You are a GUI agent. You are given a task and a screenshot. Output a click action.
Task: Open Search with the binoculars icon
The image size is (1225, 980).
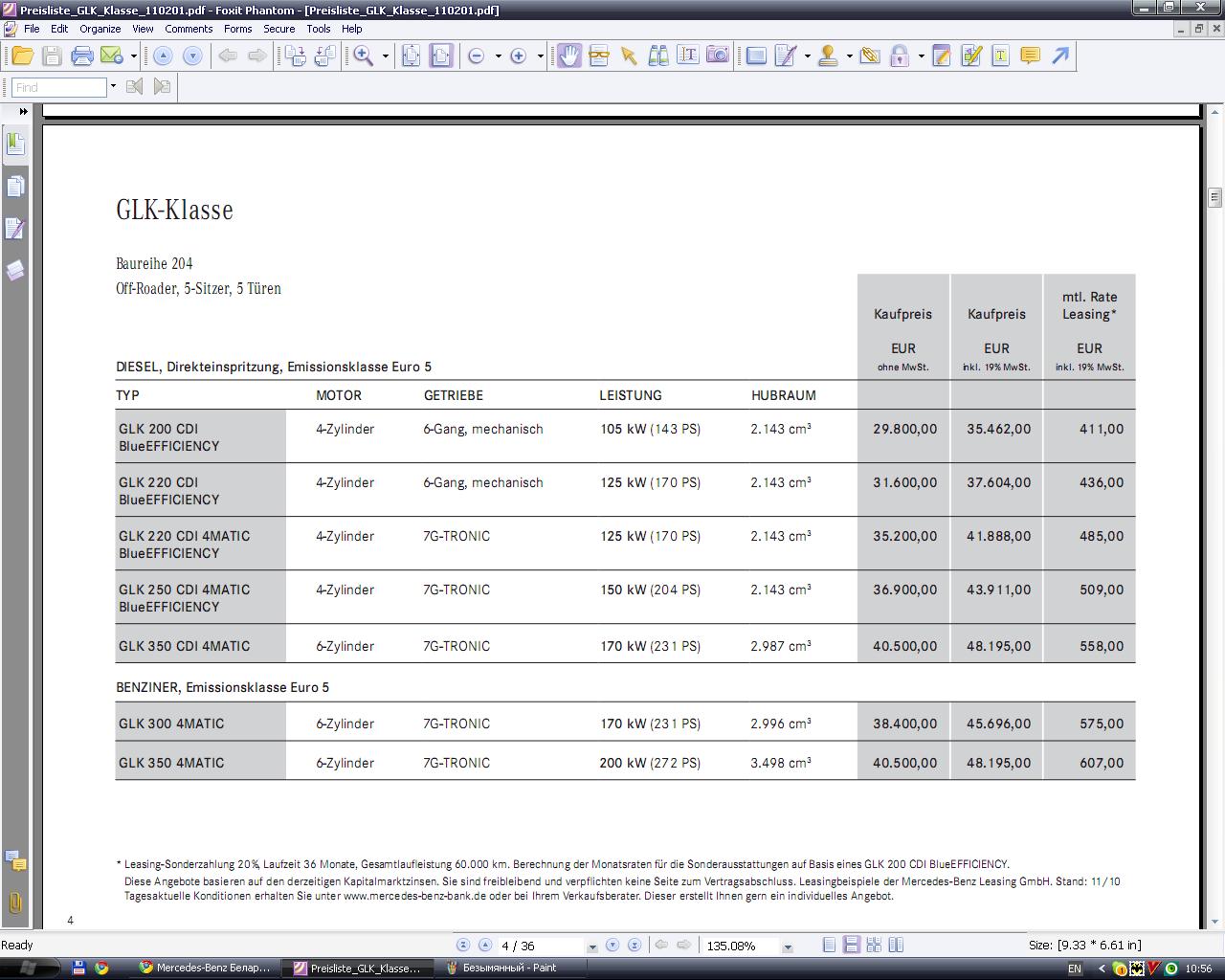click(658, 56)
